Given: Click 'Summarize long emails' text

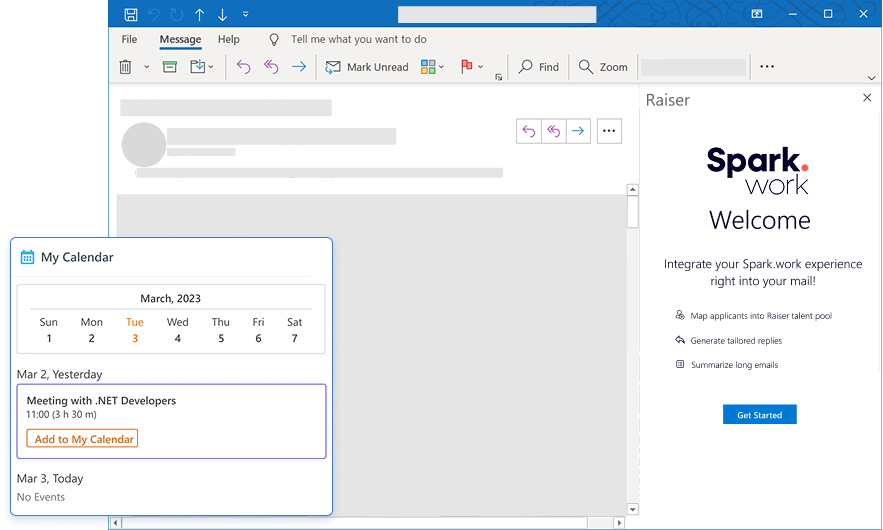Looking at the screenshot, I should pyautogui.click(x=734, y=365).
